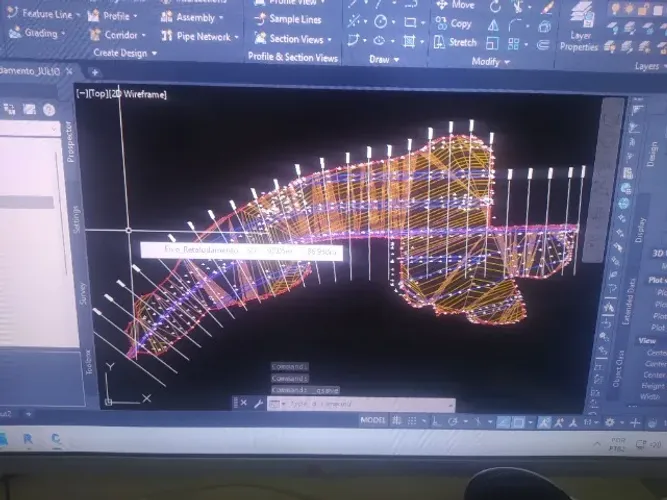Switch to the Survey tab
Image resolution: width=667 pixels, height=500 pixels.
point(83,293)
